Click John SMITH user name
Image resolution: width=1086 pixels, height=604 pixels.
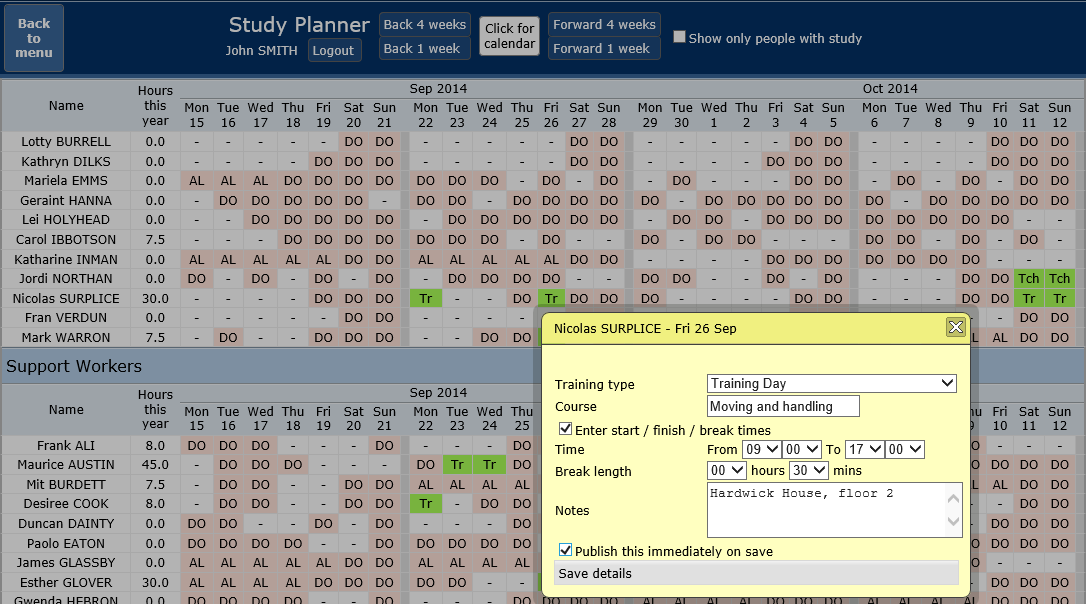tap(261, 51)
